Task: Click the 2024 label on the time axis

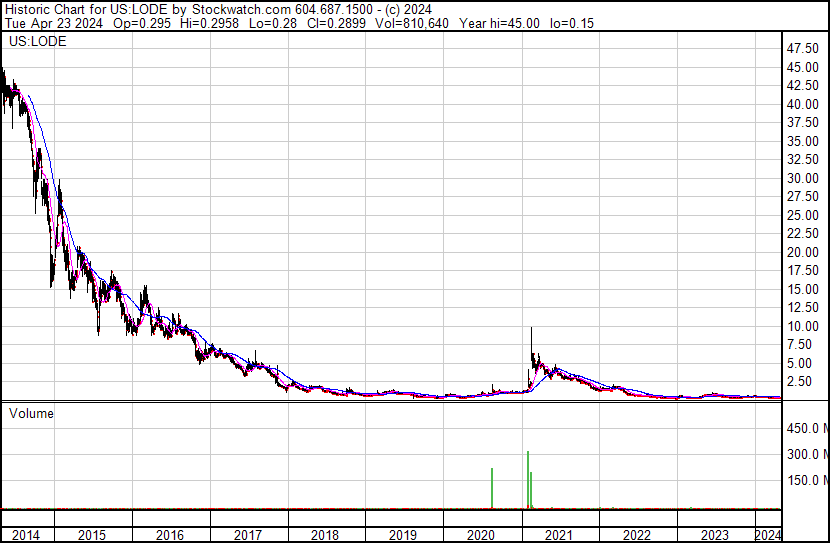Action: [x=767, y=535]
